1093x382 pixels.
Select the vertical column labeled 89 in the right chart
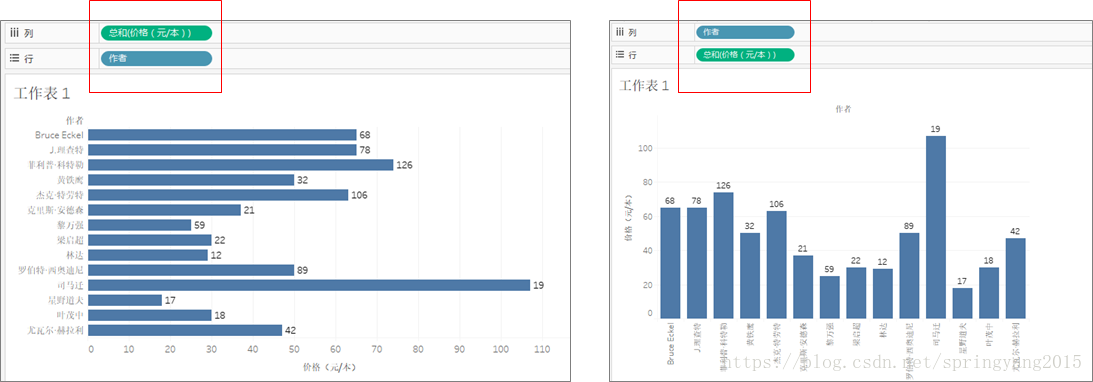[x=909, y=275]
